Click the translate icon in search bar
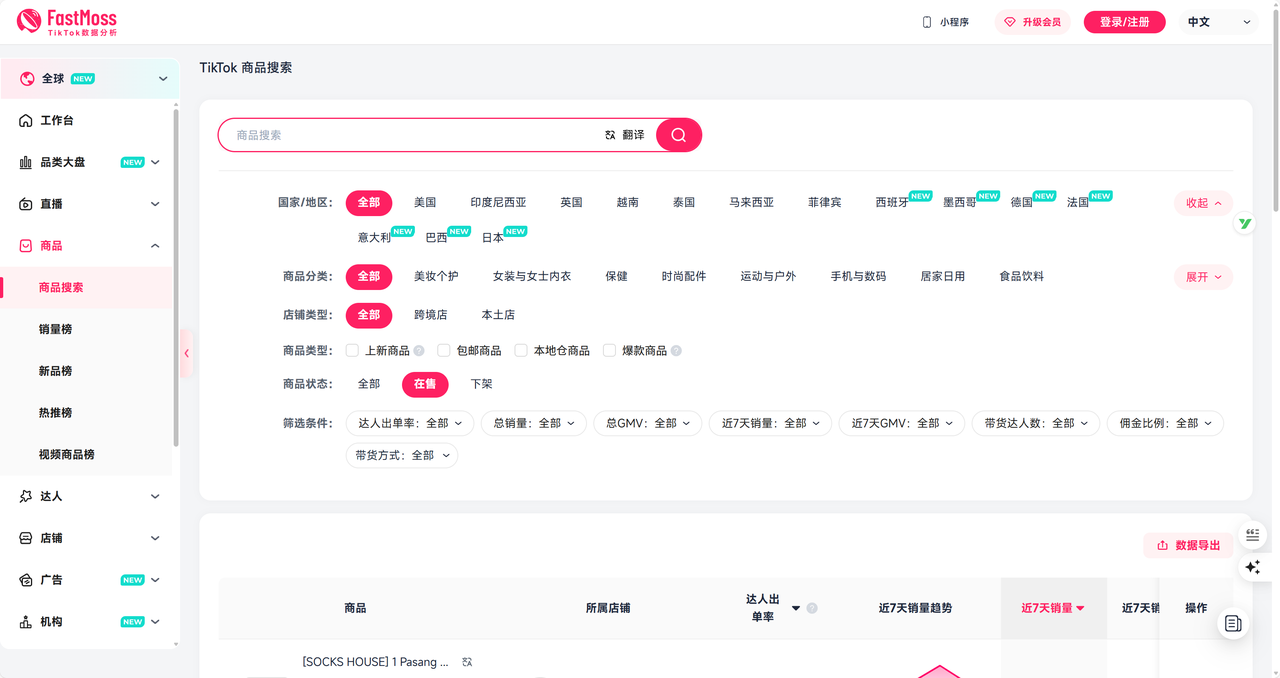Image resolution: width=1280 pixels, height=678 pixels. [x=610, y=135]
